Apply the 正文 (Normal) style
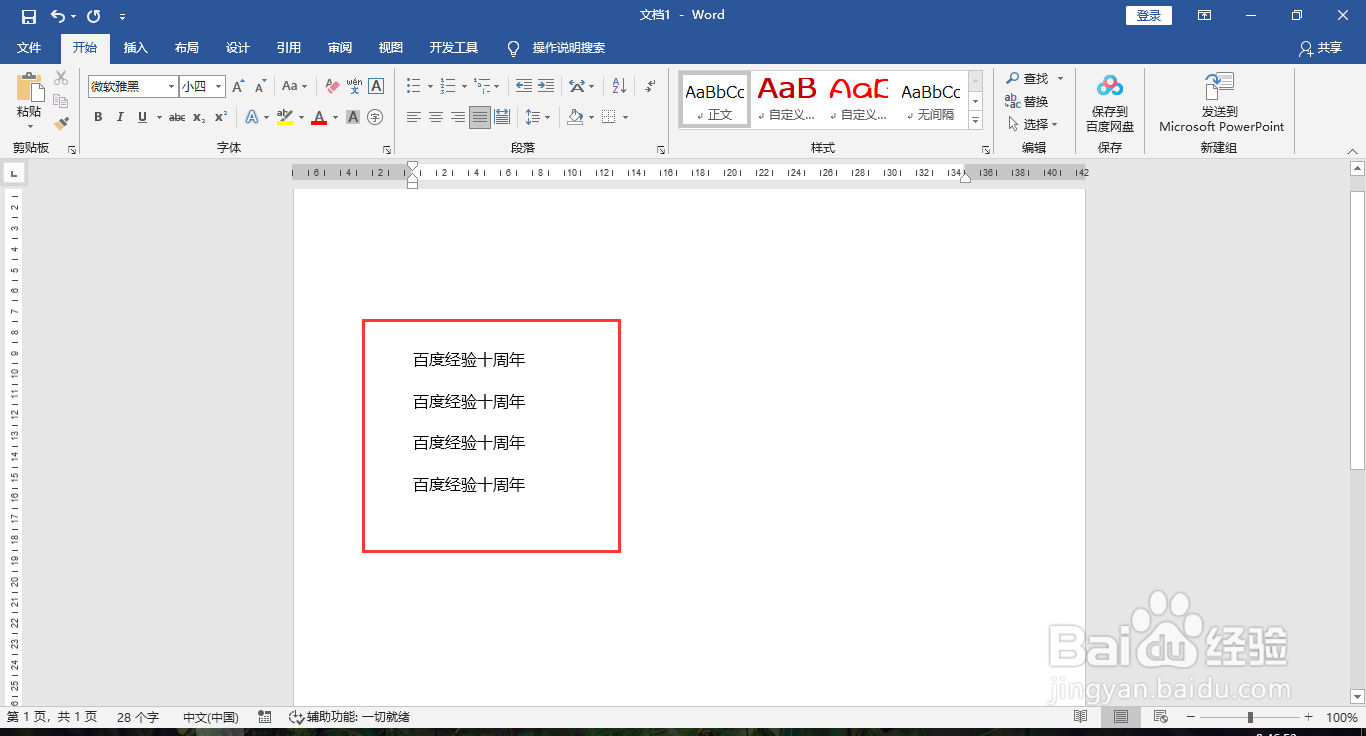The width and height of the screenshot is (1366, 736). tap(715, 99)
